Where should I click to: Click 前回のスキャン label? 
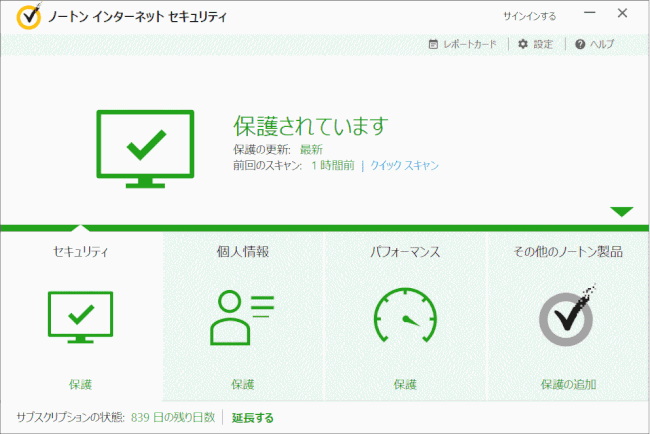pyautogui.click(x=267, y=165)
